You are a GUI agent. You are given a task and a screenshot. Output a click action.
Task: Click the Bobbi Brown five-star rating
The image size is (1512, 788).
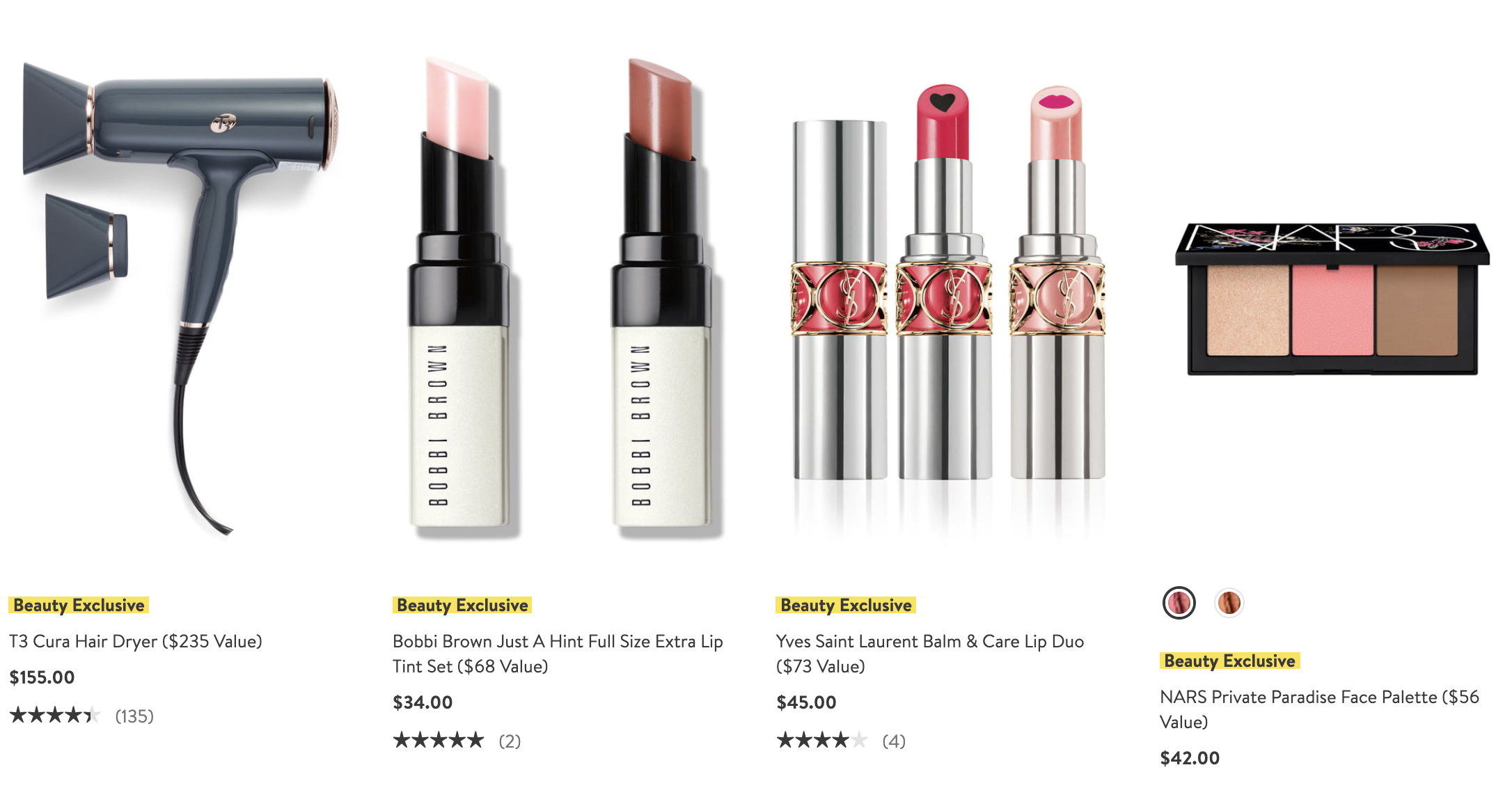(438, 740)
